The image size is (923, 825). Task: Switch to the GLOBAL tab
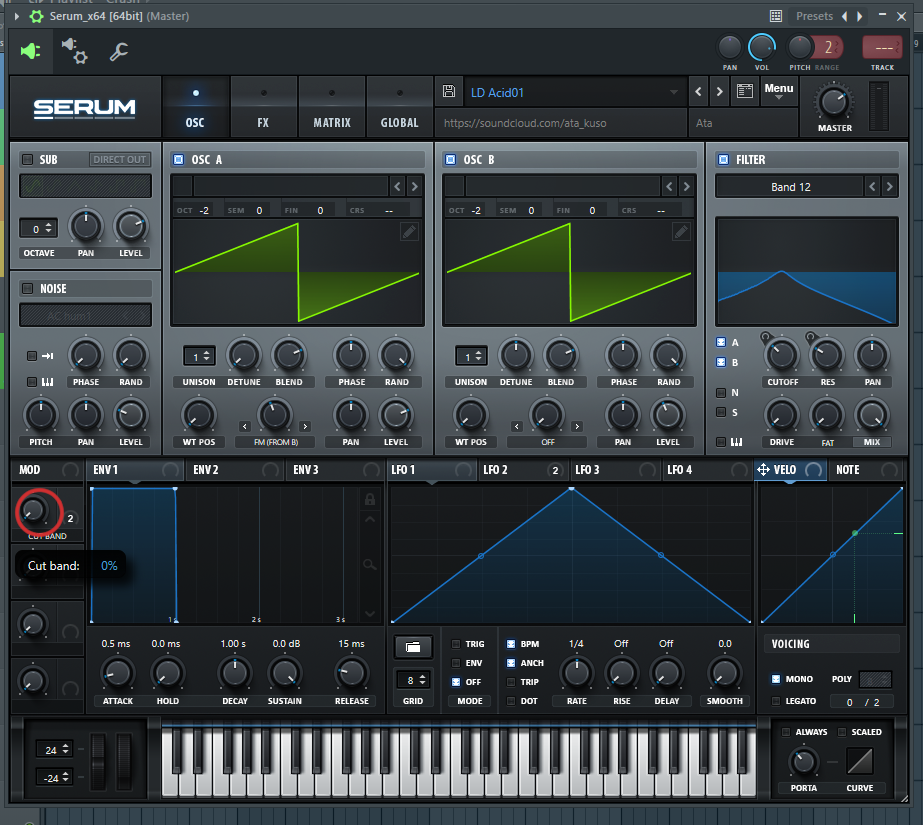pos(400,108)
